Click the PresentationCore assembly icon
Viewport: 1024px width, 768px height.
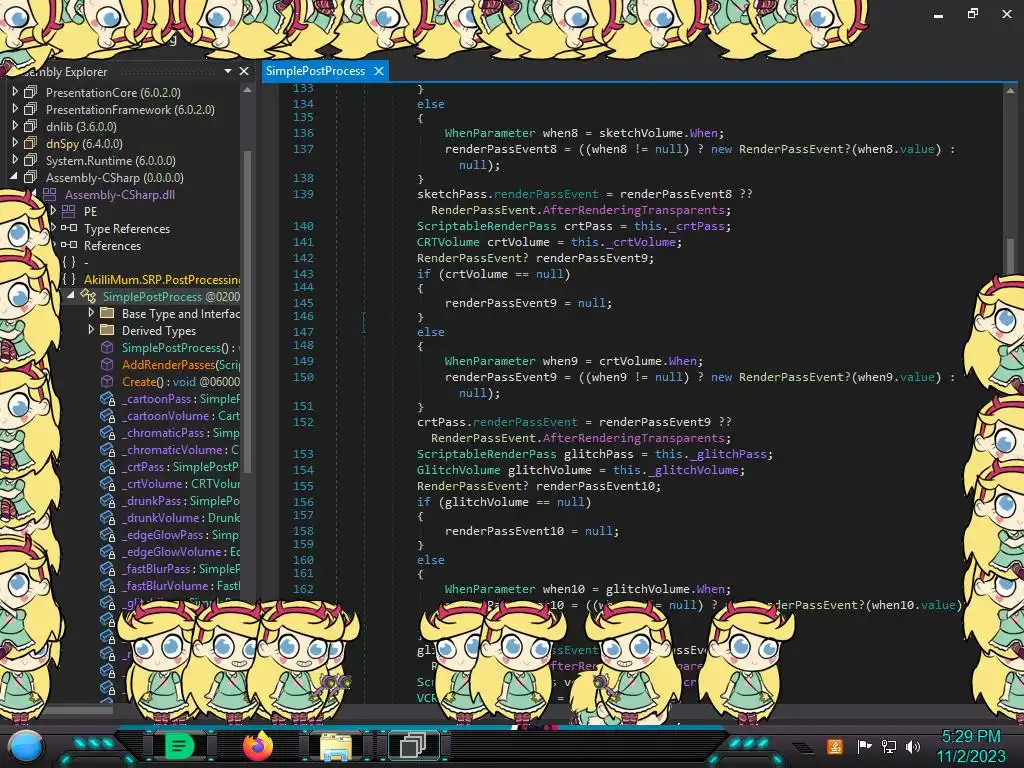coord(31,92)
